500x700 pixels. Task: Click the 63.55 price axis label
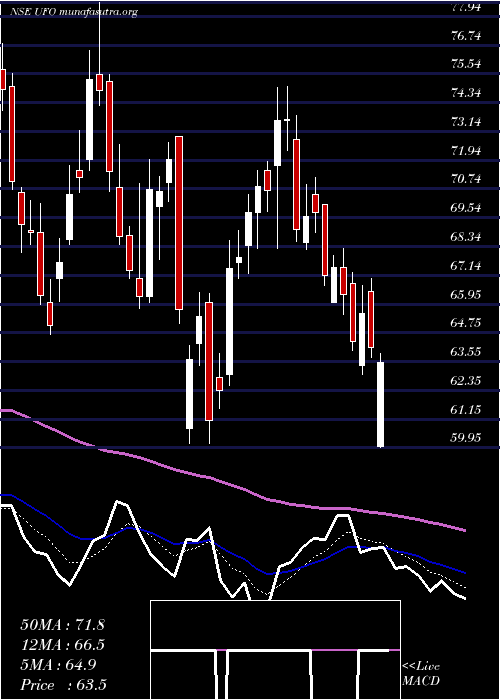coord(467,352)
